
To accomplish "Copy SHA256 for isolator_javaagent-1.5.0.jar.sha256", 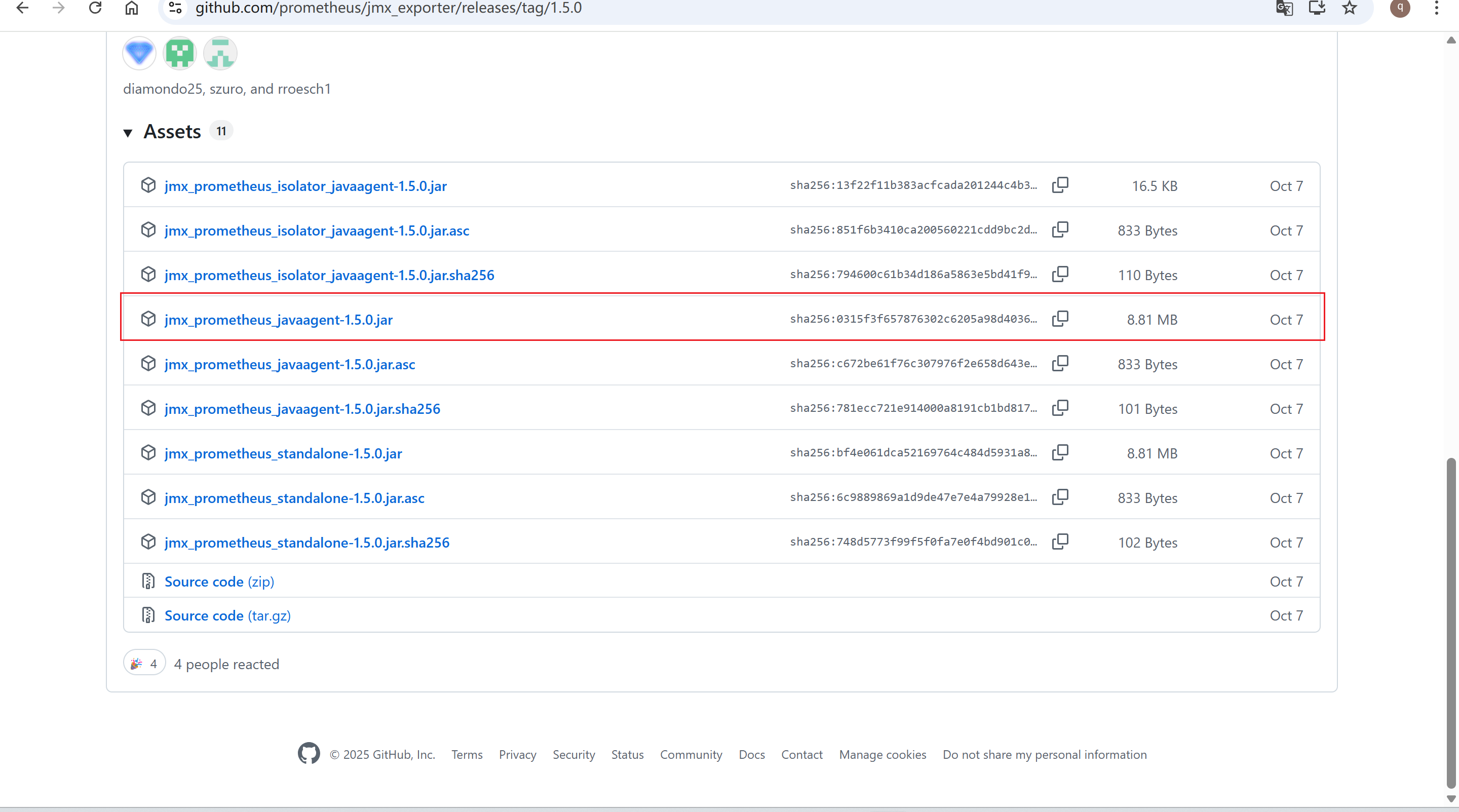I will (x=1060, y=274).
